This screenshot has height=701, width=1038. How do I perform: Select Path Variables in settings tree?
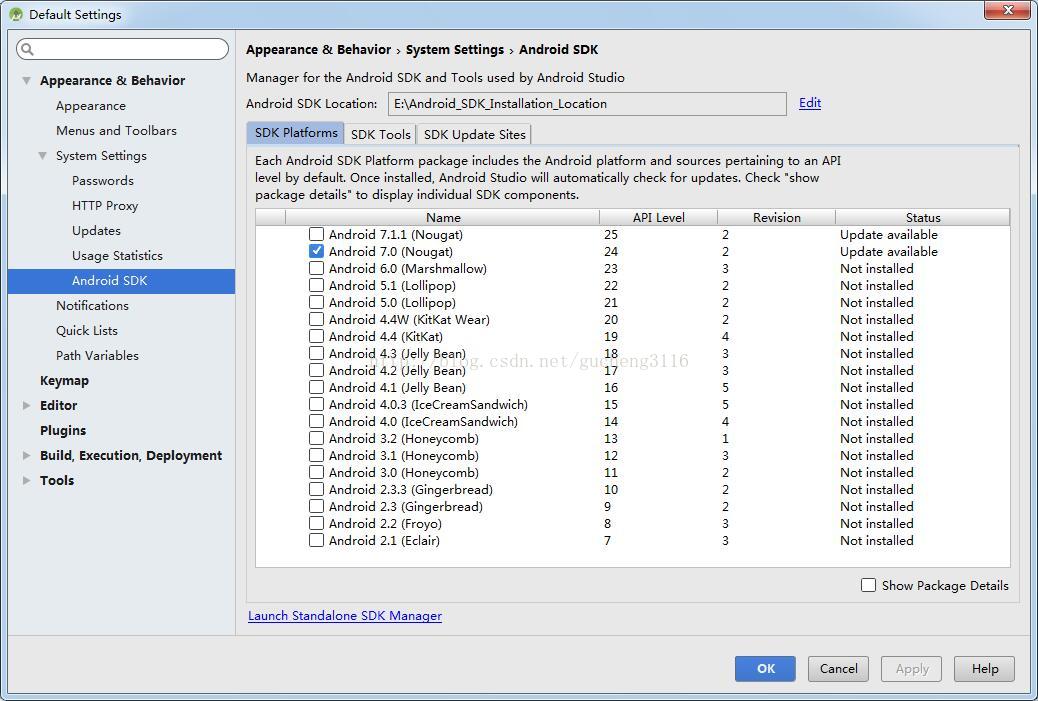tap(97, 355)
